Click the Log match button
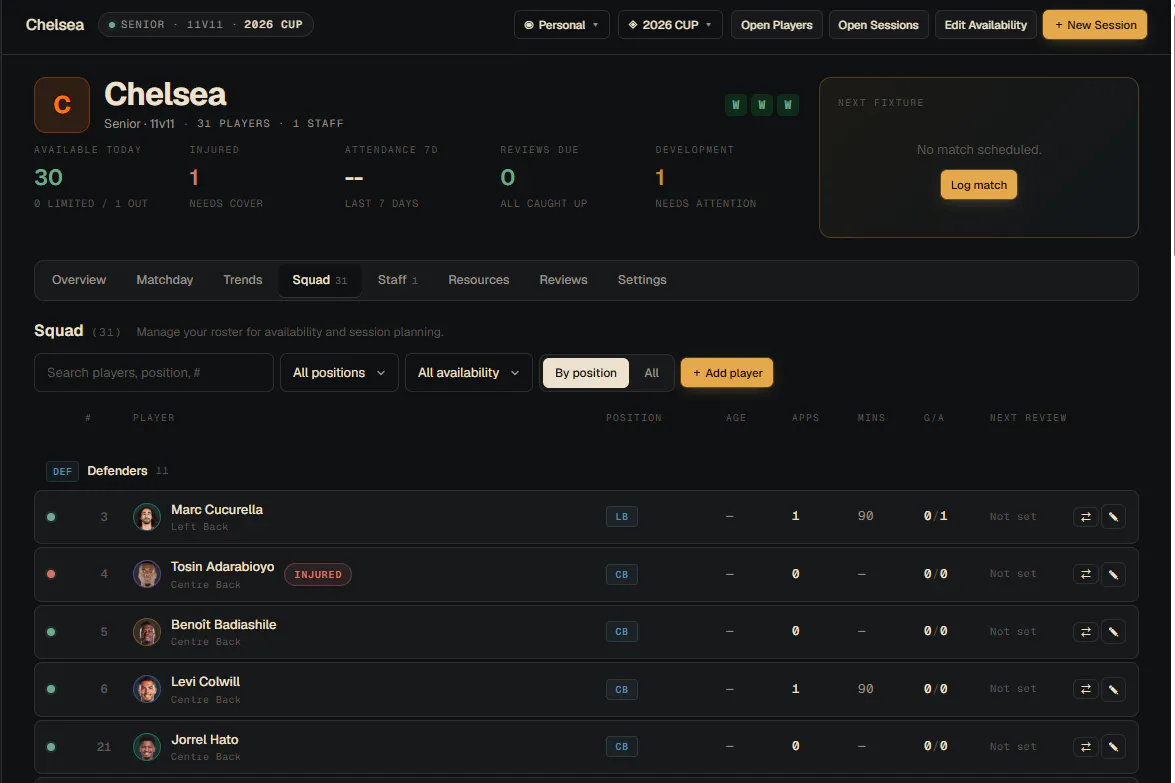 point(979,185)
